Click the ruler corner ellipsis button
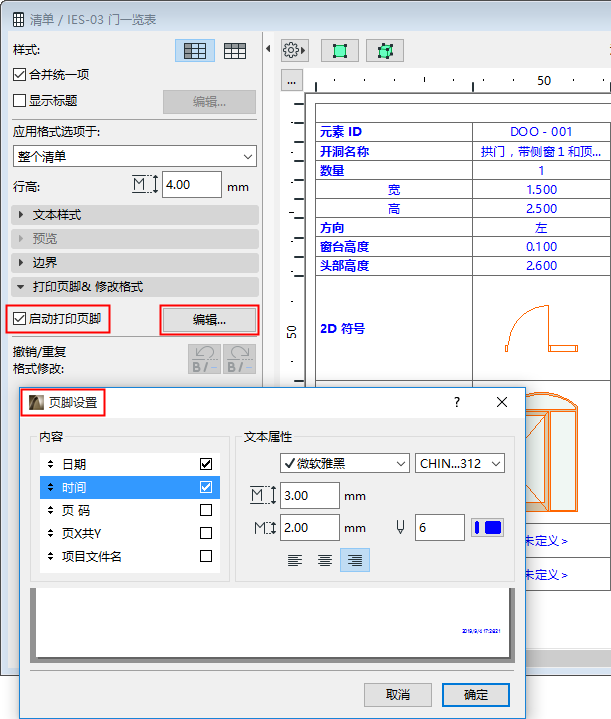This screenshot has width=611, height=719. 291,81
